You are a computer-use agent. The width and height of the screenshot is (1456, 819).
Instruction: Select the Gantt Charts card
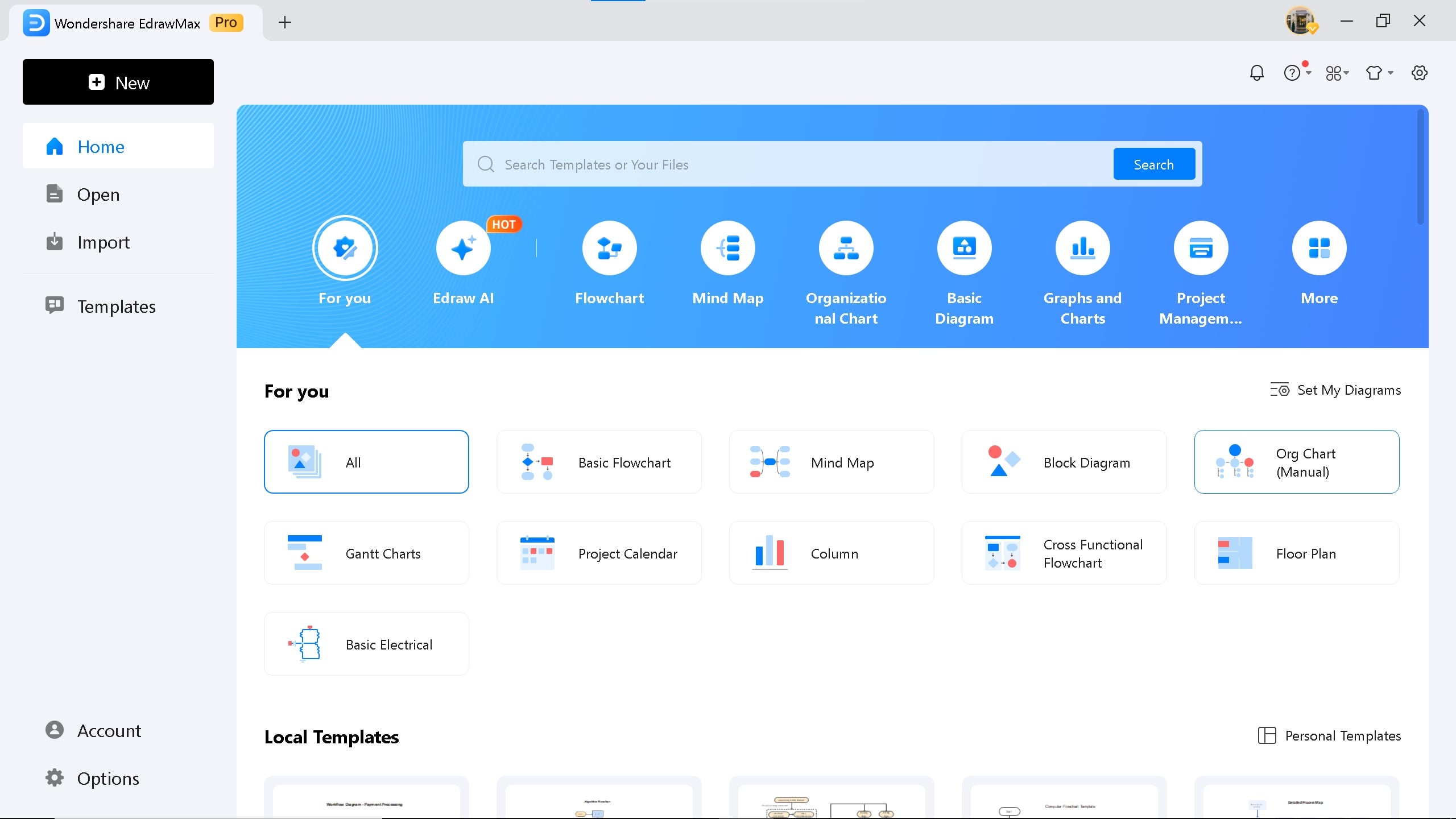point(366,553)
